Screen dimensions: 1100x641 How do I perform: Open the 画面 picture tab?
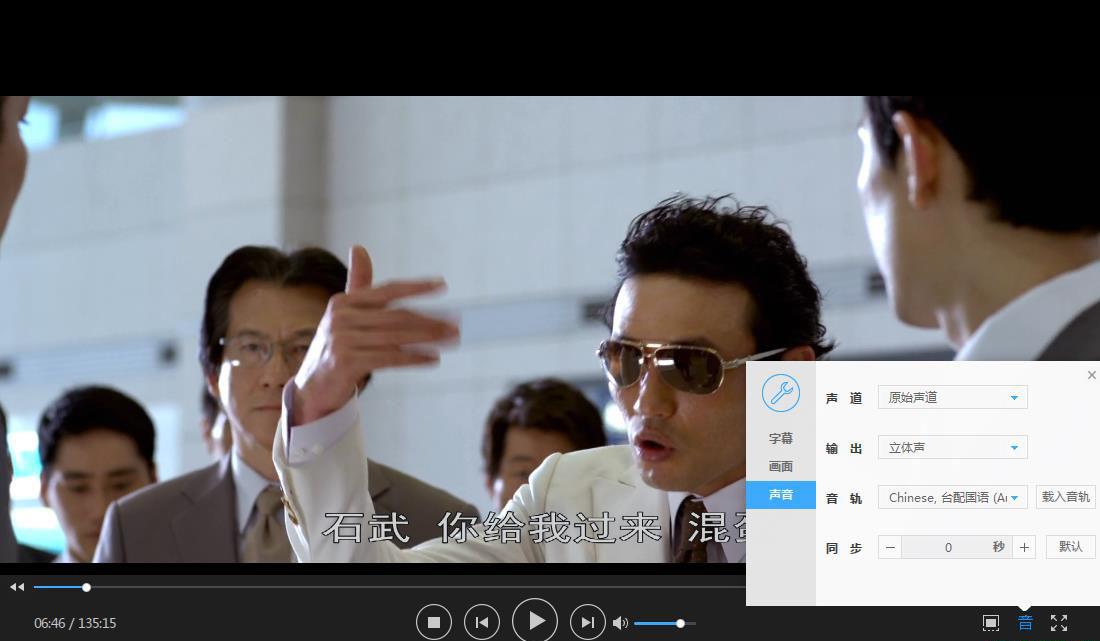pyautogui.click(x=781, y=466)
